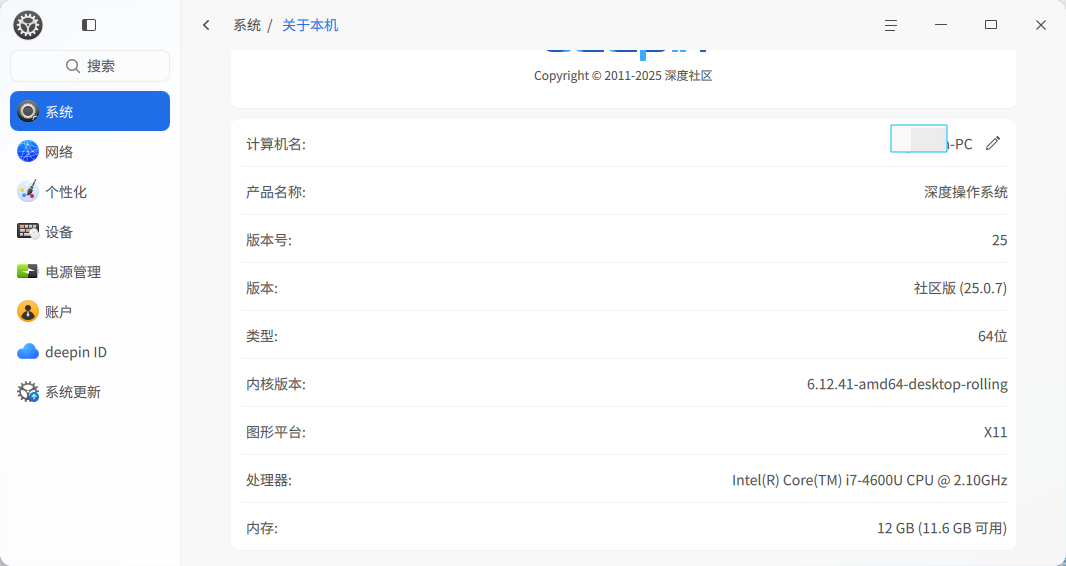Screen dimensions: 1066x566
Task: Open 网络 settings
Action: click(x=90, y=152)
